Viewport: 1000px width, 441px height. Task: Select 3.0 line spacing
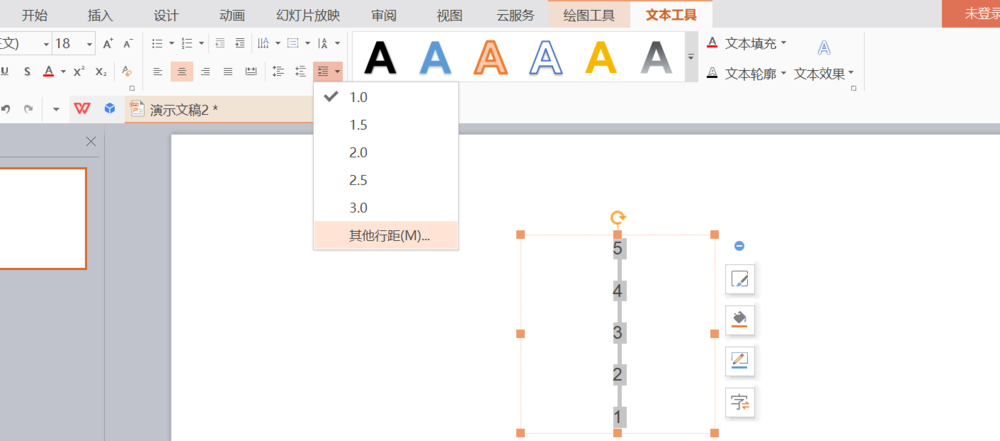pyautogui.click(x=386, y=207)
